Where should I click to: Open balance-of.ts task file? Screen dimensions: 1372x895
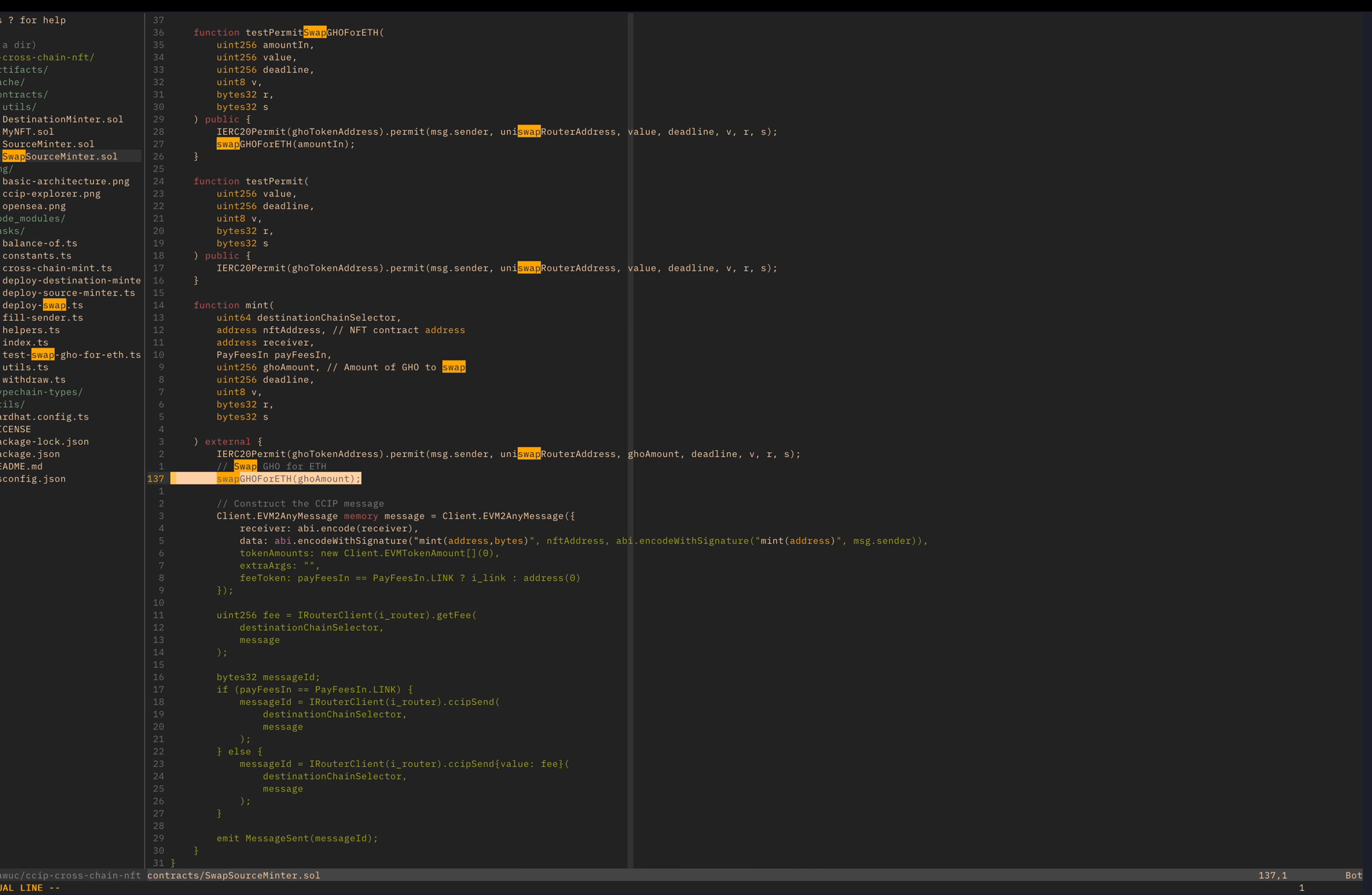(40, 243)
